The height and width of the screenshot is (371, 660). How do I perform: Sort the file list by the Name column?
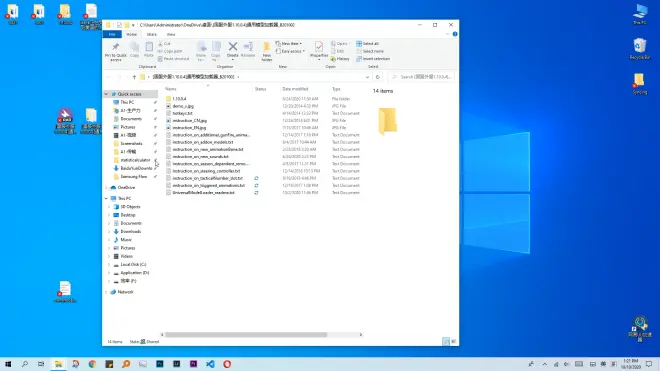tap(170, 89)
